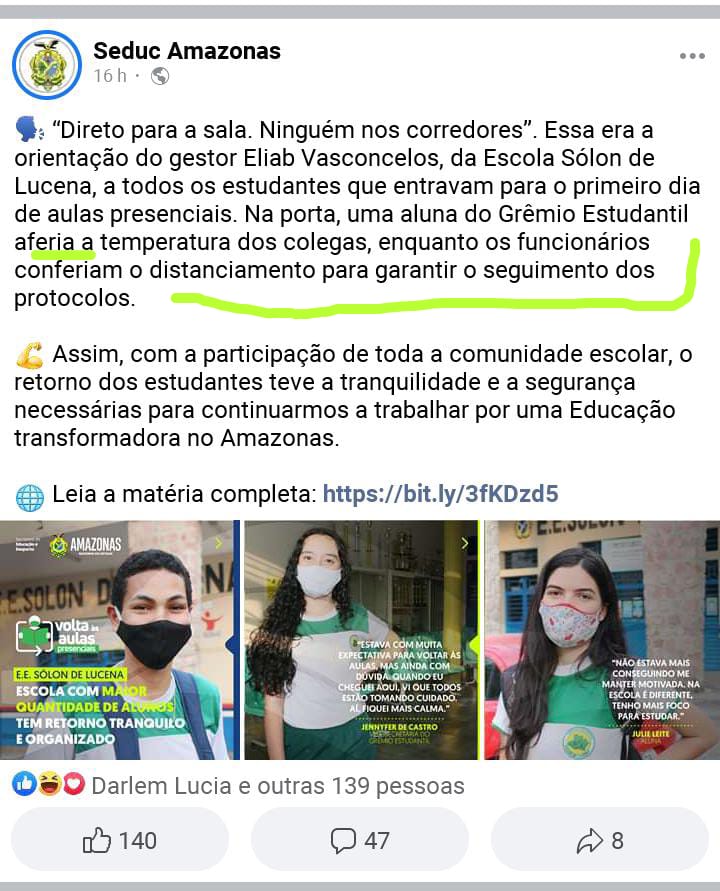Open the Seduc Amazonas profile picture
This screenshot has width=720, height=891.
pyautogui.click(x=47, y=65)
